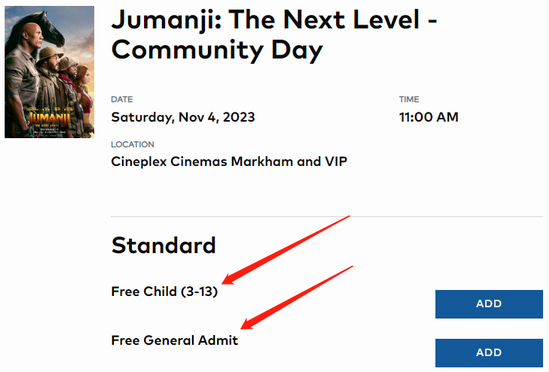Click red arrow pointing at Free Child
The width and height of the screenshot is (549, 372).
coord(286,250)
